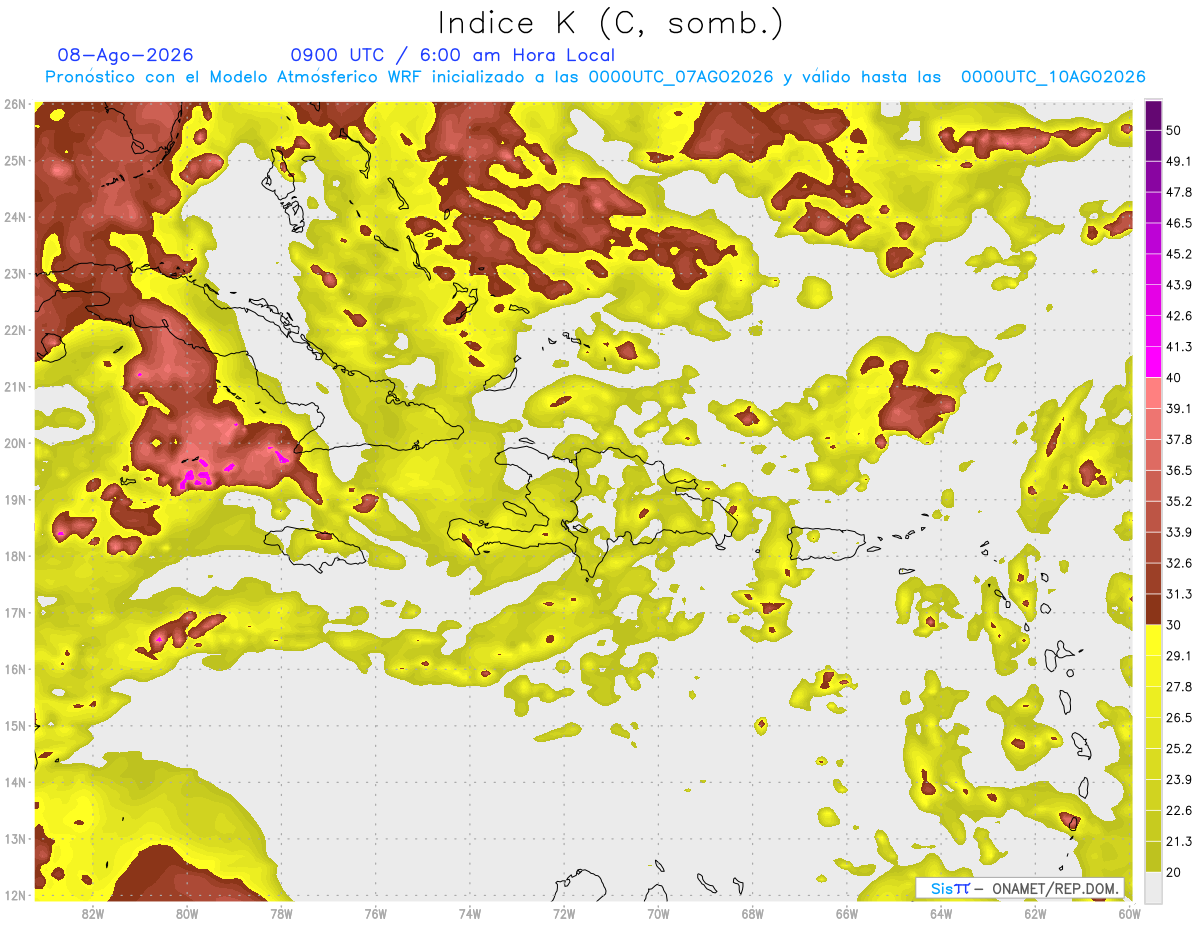
Task: Click the "18N" latitude axis label
Action: 15,556
